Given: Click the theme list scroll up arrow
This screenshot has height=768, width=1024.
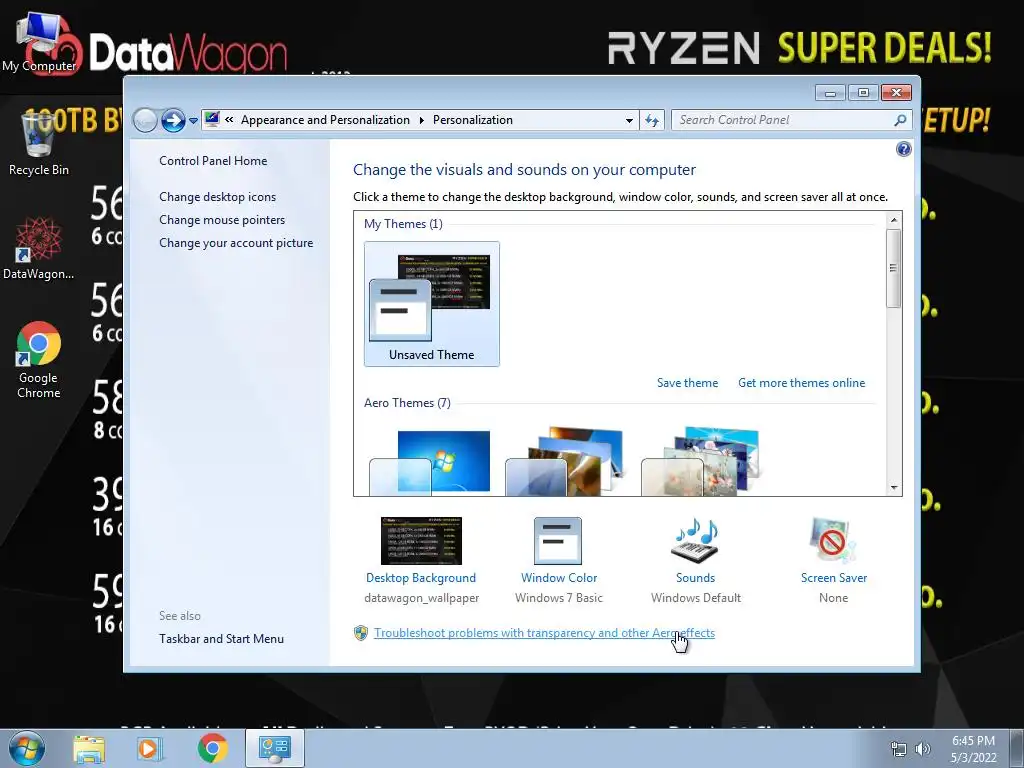Looking at the screenshot, I should (894, 220).
